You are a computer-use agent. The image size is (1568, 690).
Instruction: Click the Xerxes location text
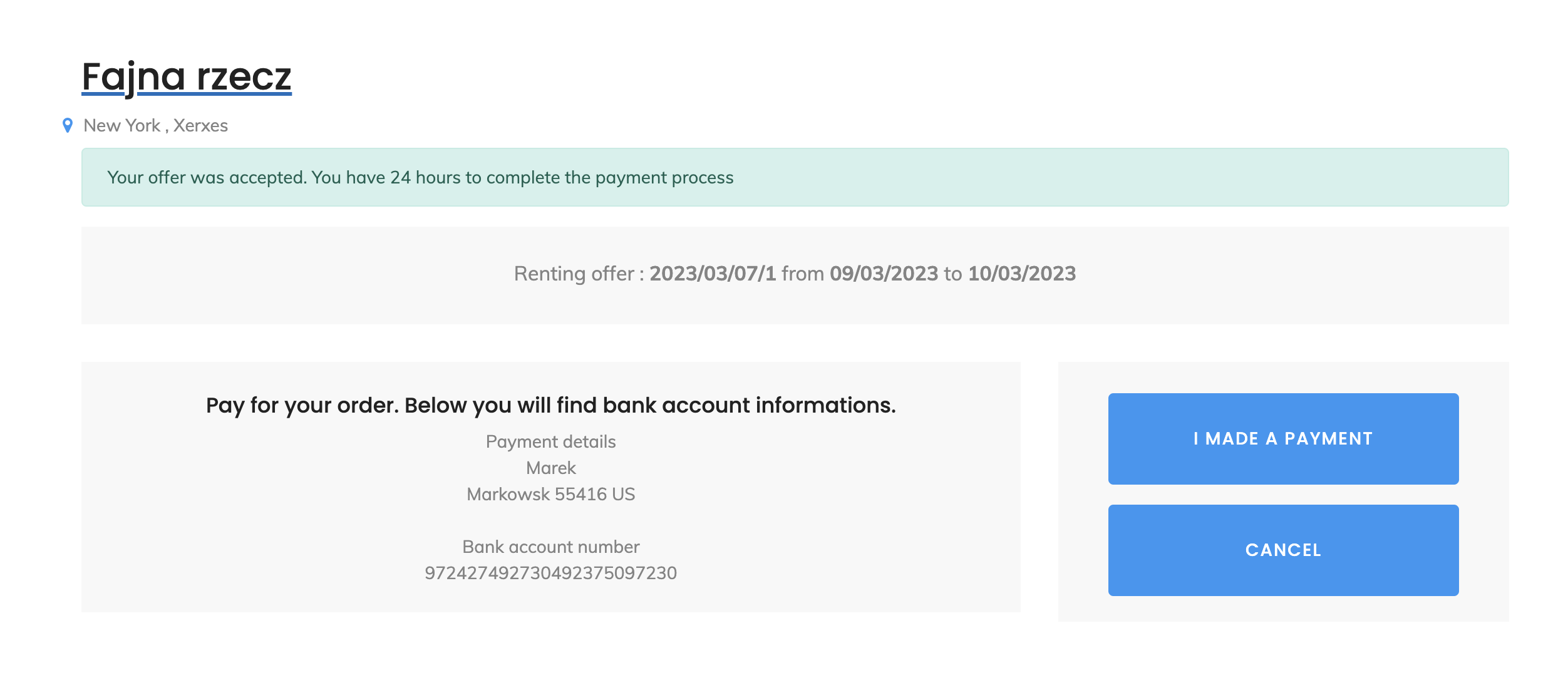point(200,126)
